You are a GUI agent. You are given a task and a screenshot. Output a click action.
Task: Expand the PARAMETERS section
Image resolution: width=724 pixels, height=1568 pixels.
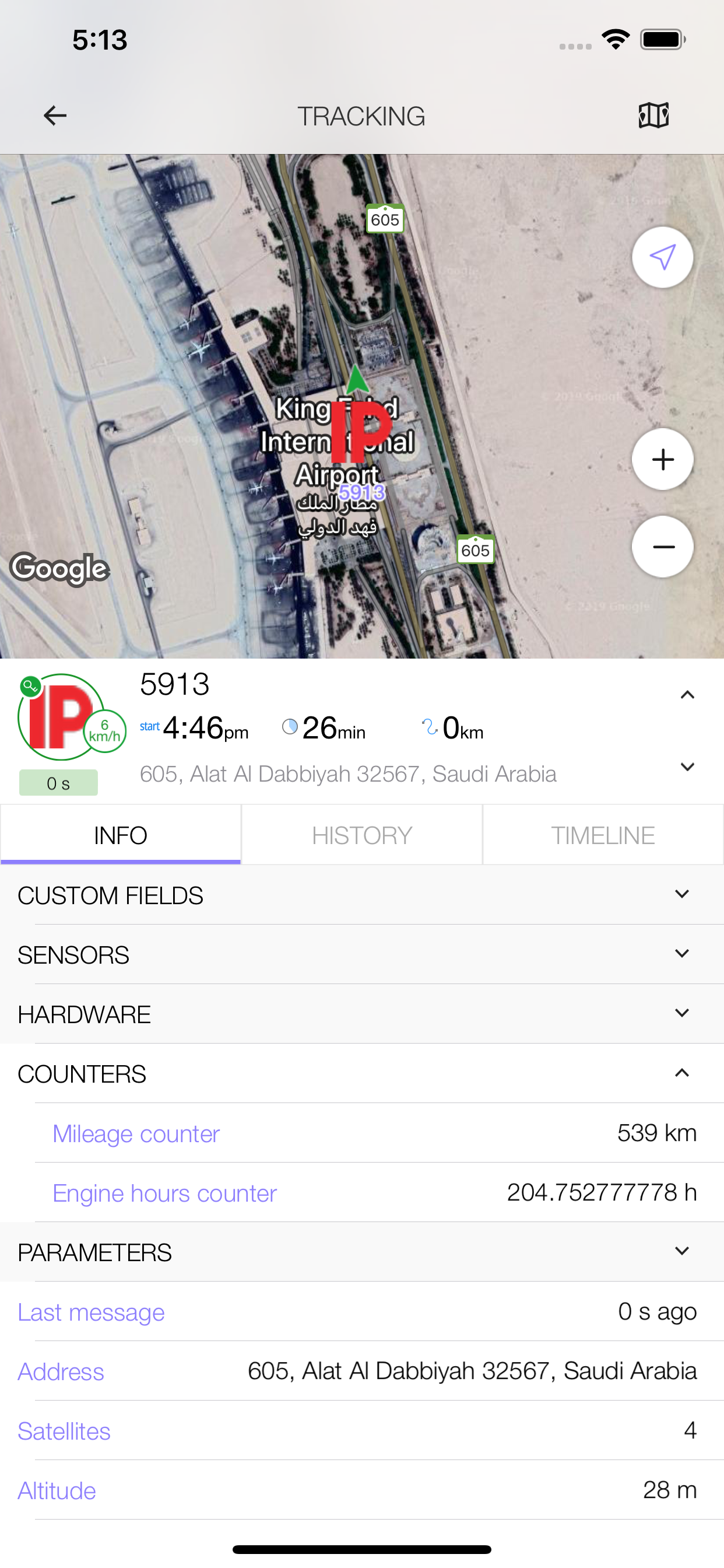(362, 1252)
